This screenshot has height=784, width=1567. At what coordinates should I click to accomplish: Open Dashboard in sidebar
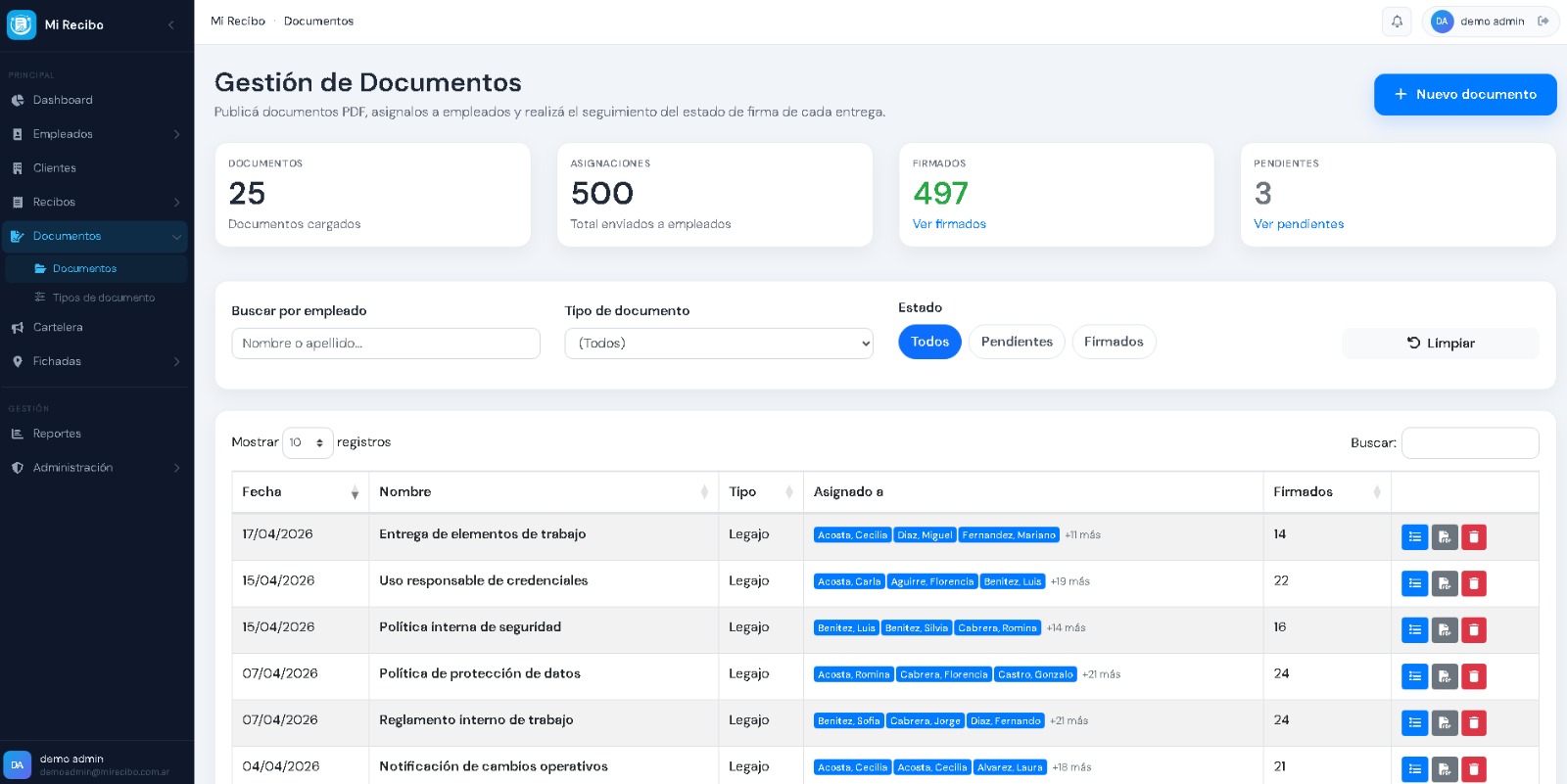click(x=96, y=100)
